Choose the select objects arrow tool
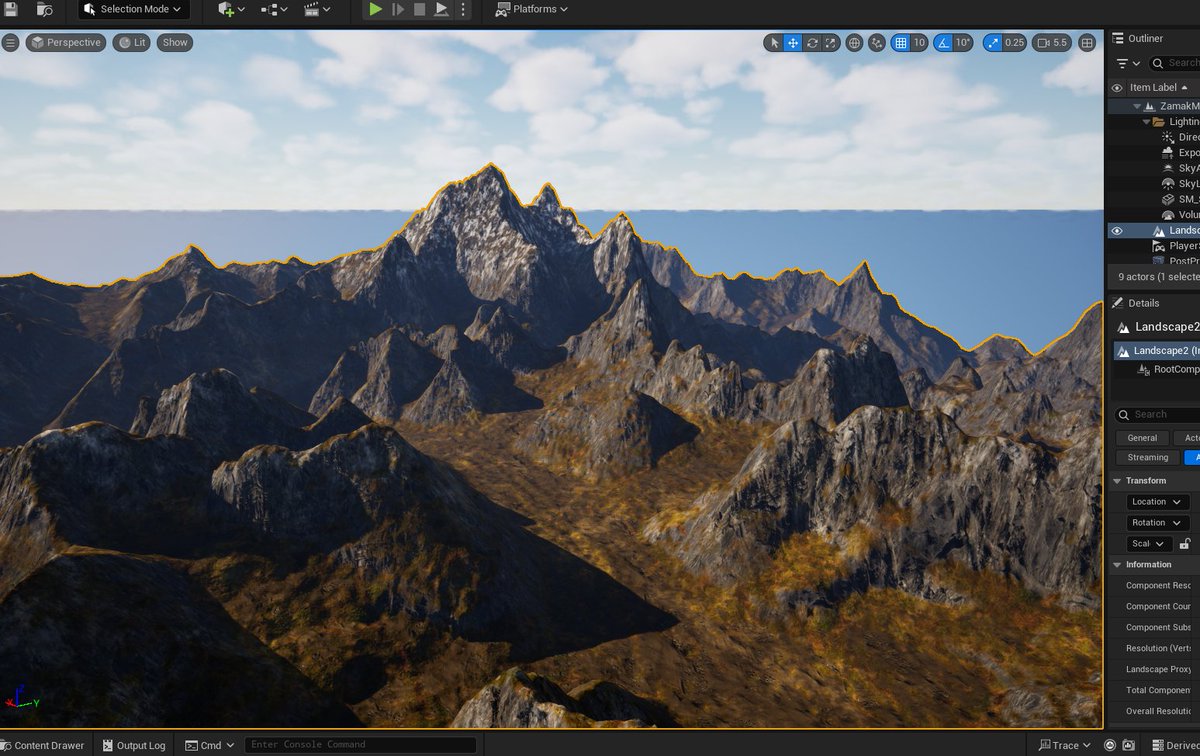Screen dimensions: 1200x756 pyautogui.click(x=773, y=43)
